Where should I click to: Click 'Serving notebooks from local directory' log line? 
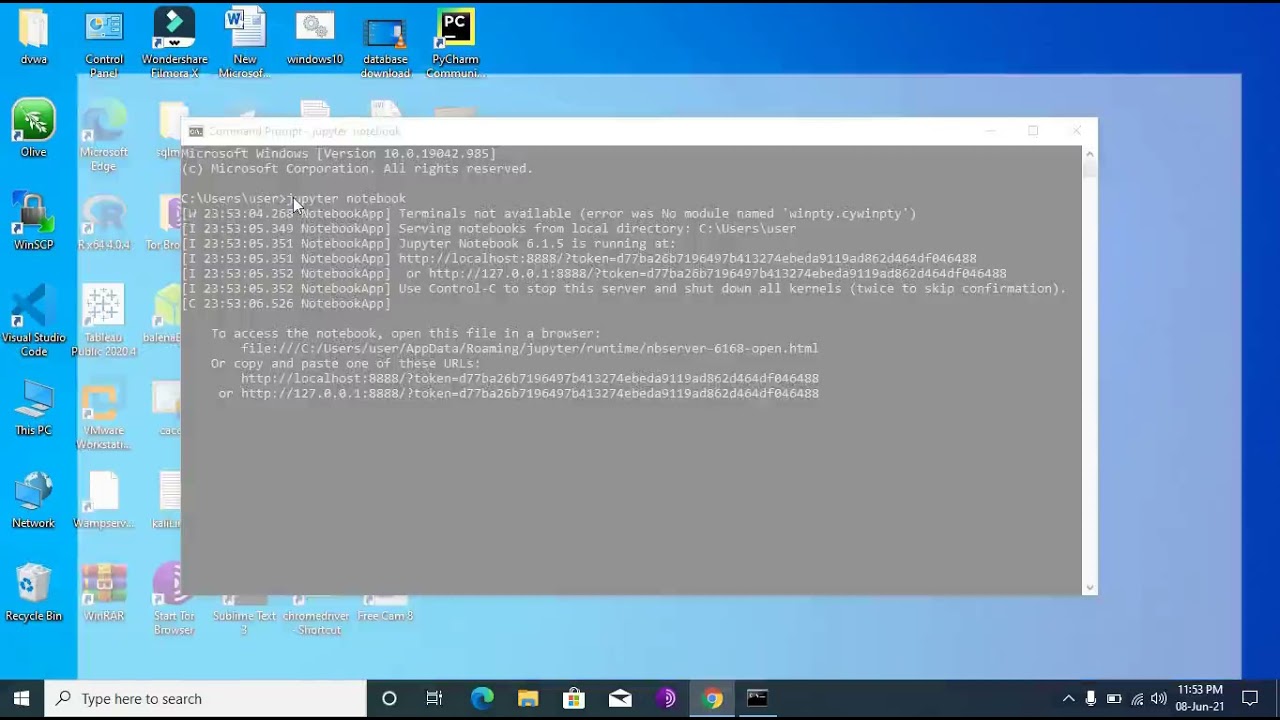pos(488,228)
